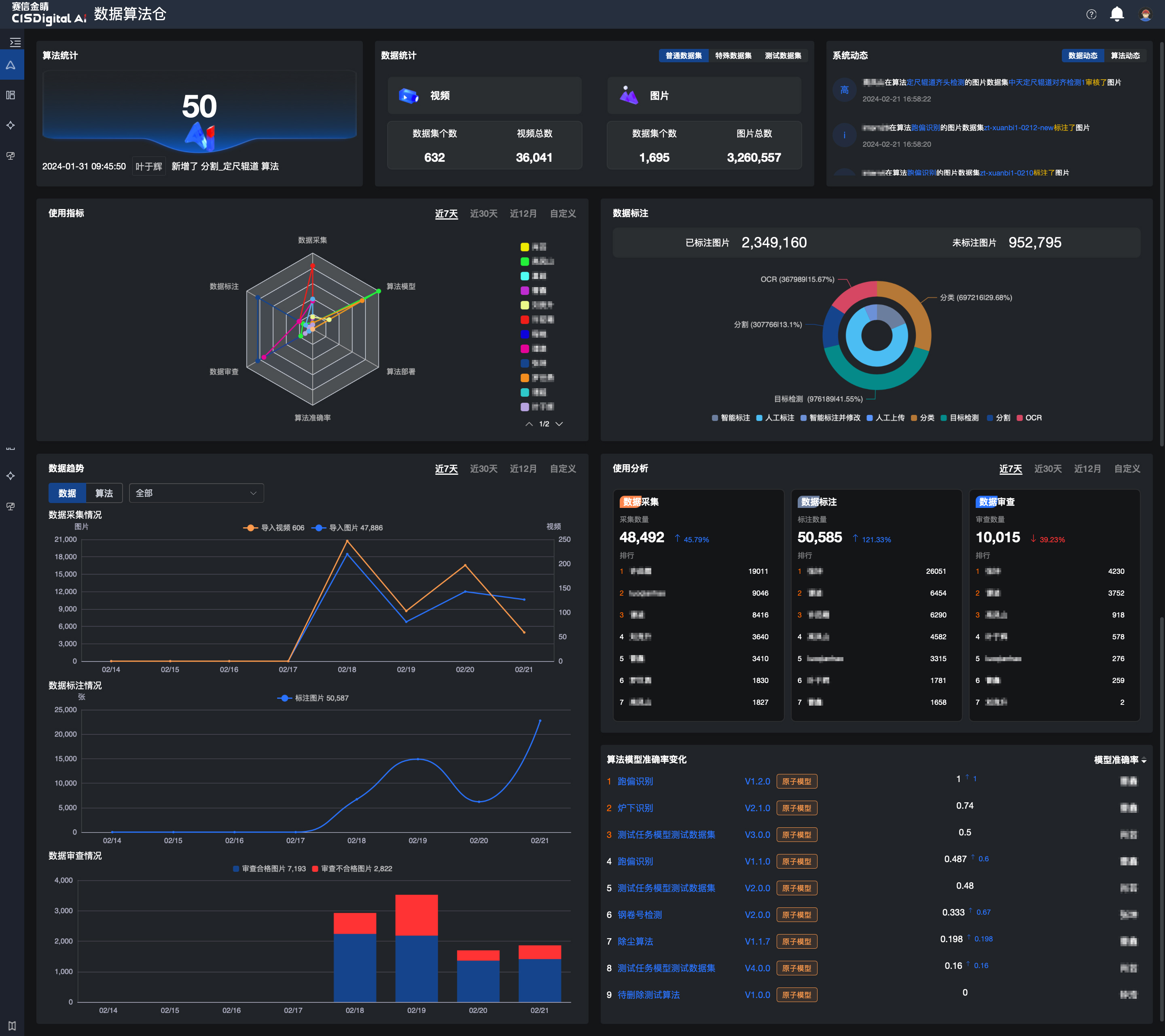This screenshot has height=1036, width=1165.
Task: Click the AI logo under the 50 count
Action: tap(200, 137)
